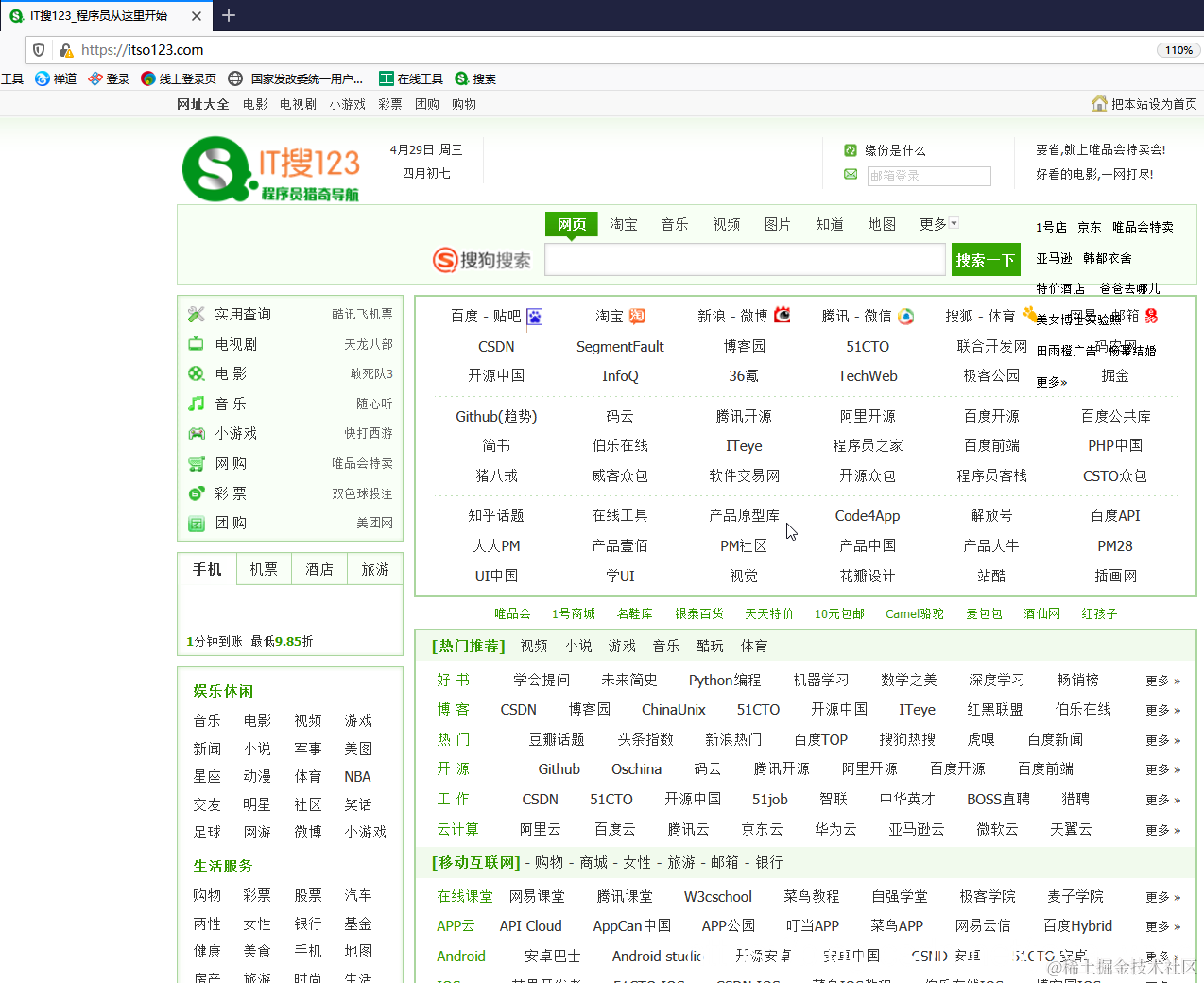This screenshot has height=983, width=1204.
Task: Open a new browser tab
Action: (x=229, y=15)
